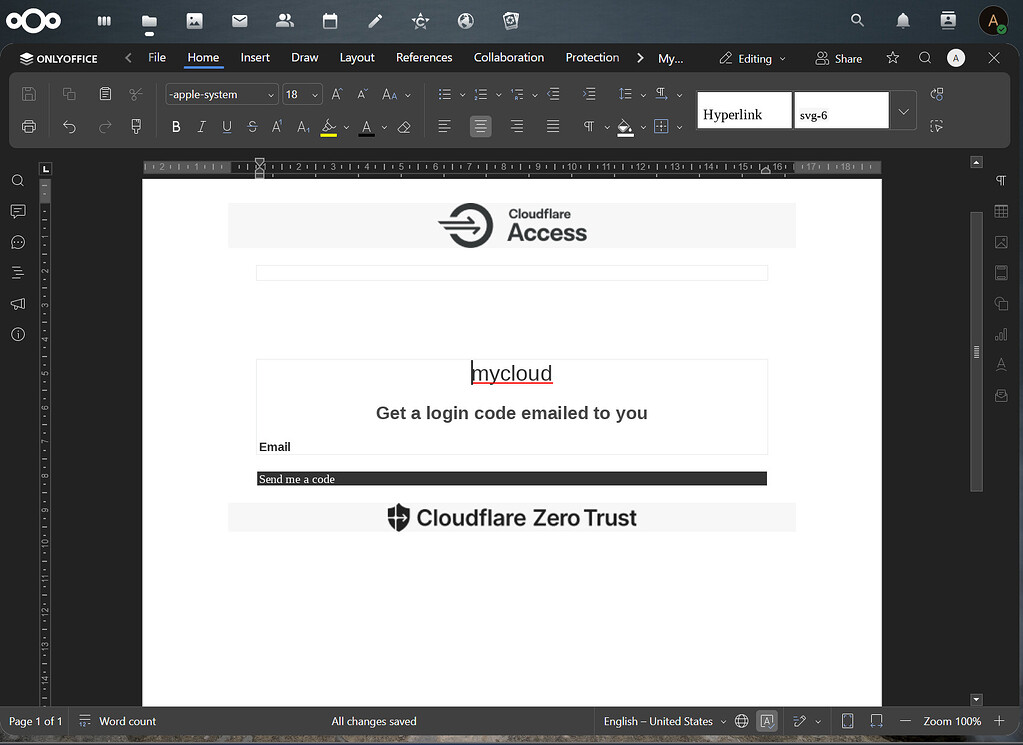This screenshot has height=745, width=1023.
Task: Undo the last action
Action: coord(69,127)
